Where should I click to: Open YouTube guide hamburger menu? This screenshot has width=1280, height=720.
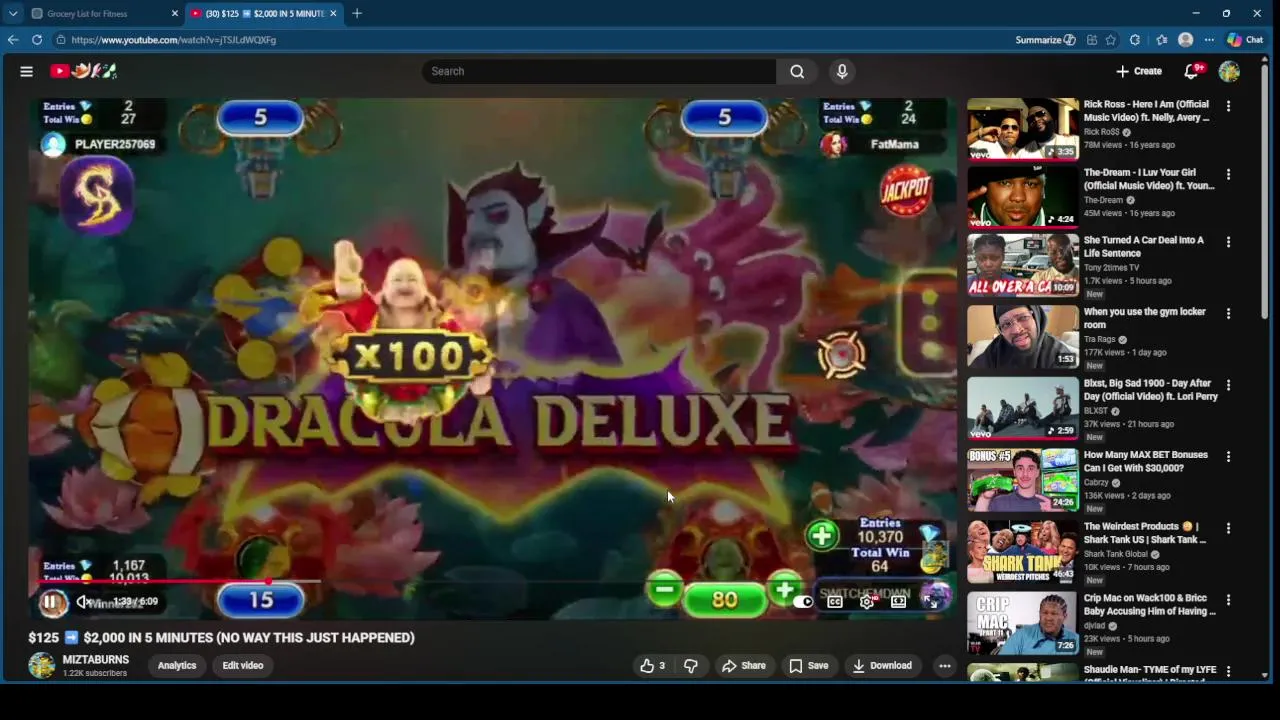[x=27, y=71]
